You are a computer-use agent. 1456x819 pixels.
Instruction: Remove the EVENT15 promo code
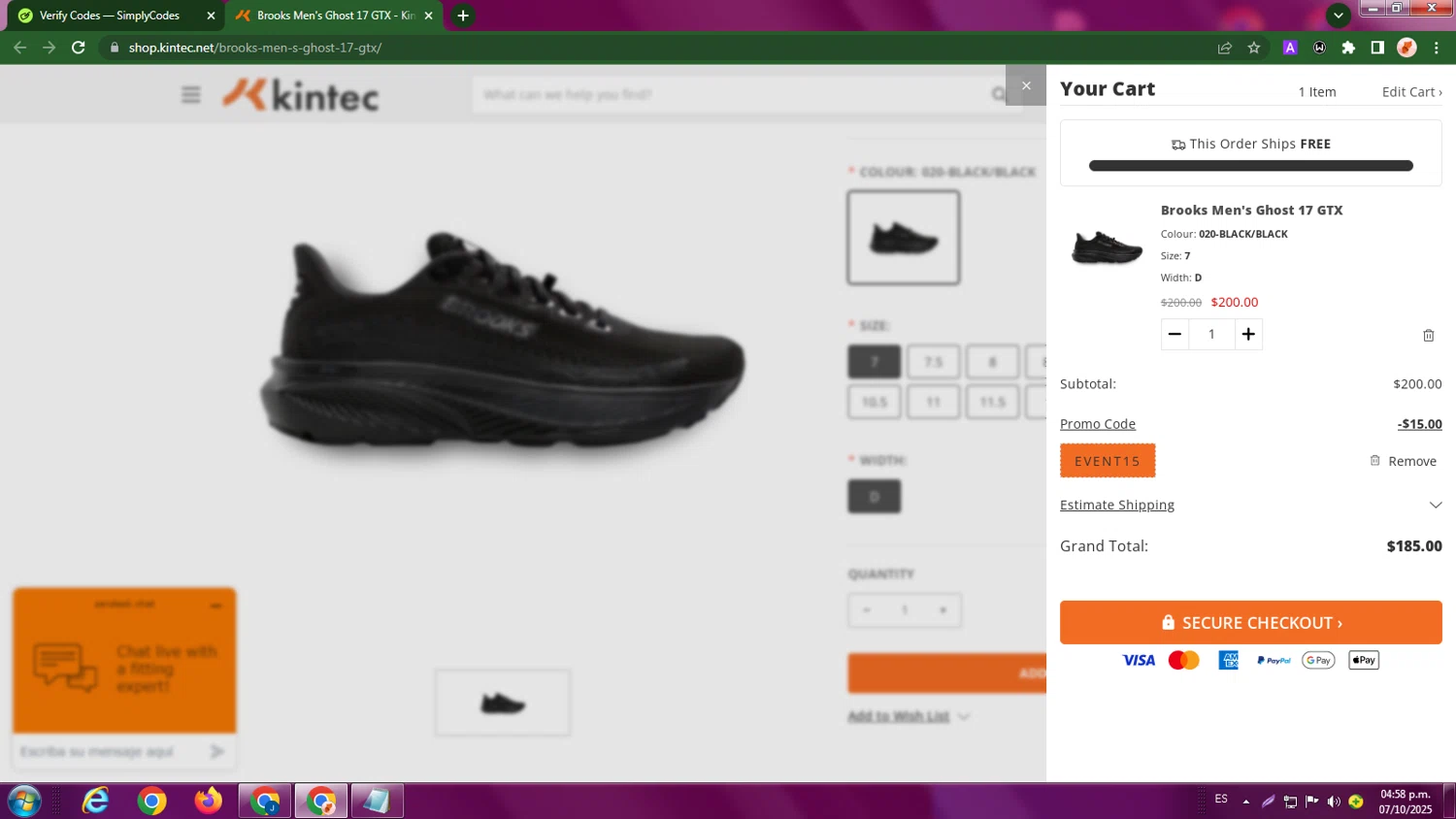tap(1403, 461)
